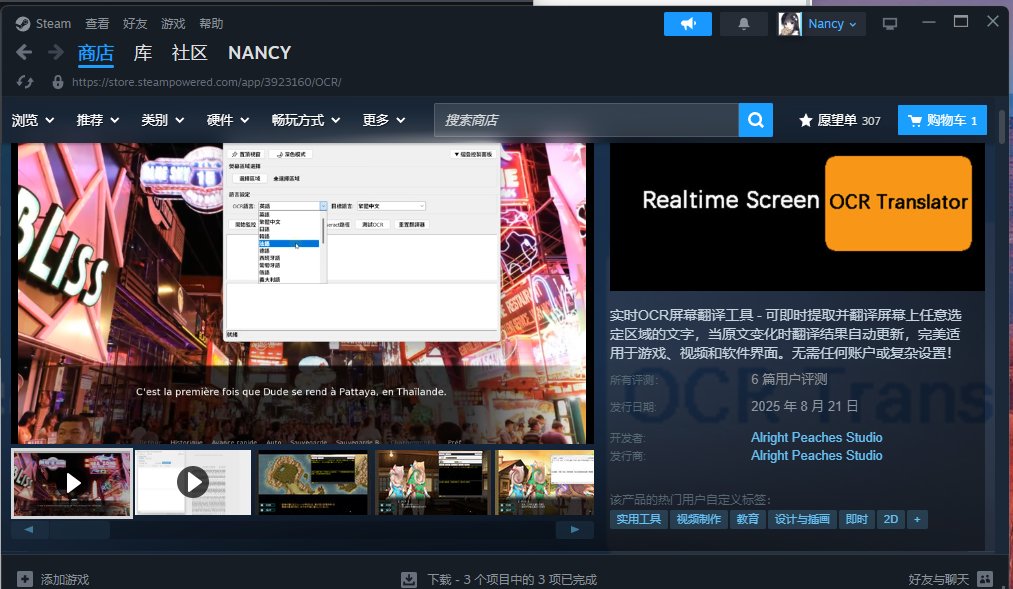Open the 帮助 menu
Screen dimensions: 1013x589
pyautogui.click(x=211, y=24)
